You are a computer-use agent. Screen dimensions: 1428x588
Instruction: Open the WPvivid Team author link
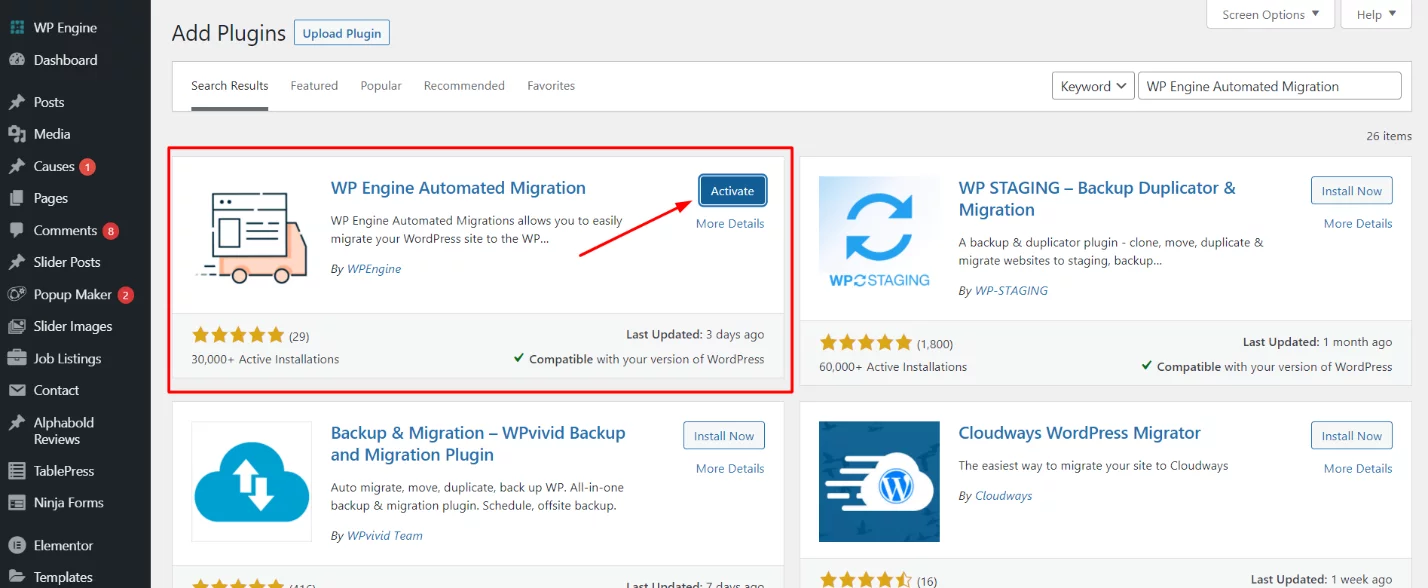point(385,536)
